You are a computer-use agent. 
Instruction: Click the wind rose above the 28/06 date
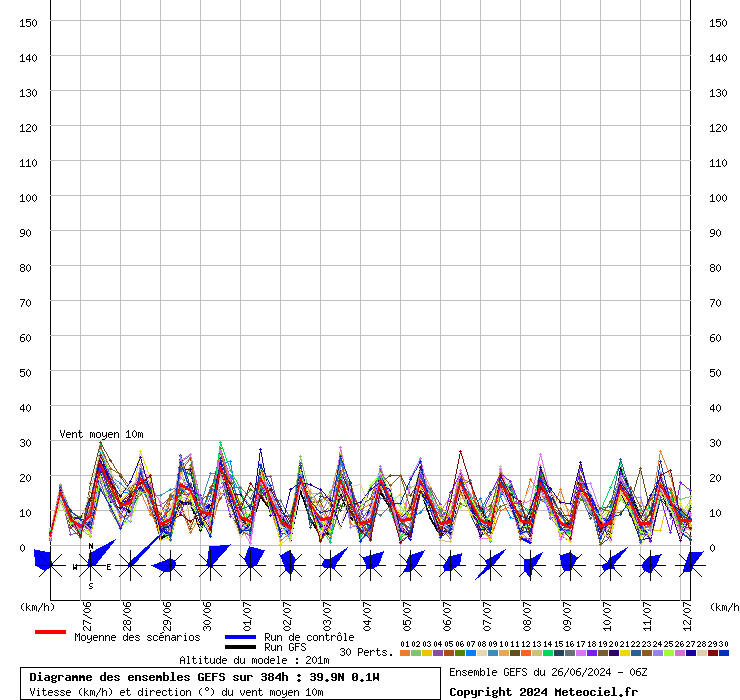[130, 566]
